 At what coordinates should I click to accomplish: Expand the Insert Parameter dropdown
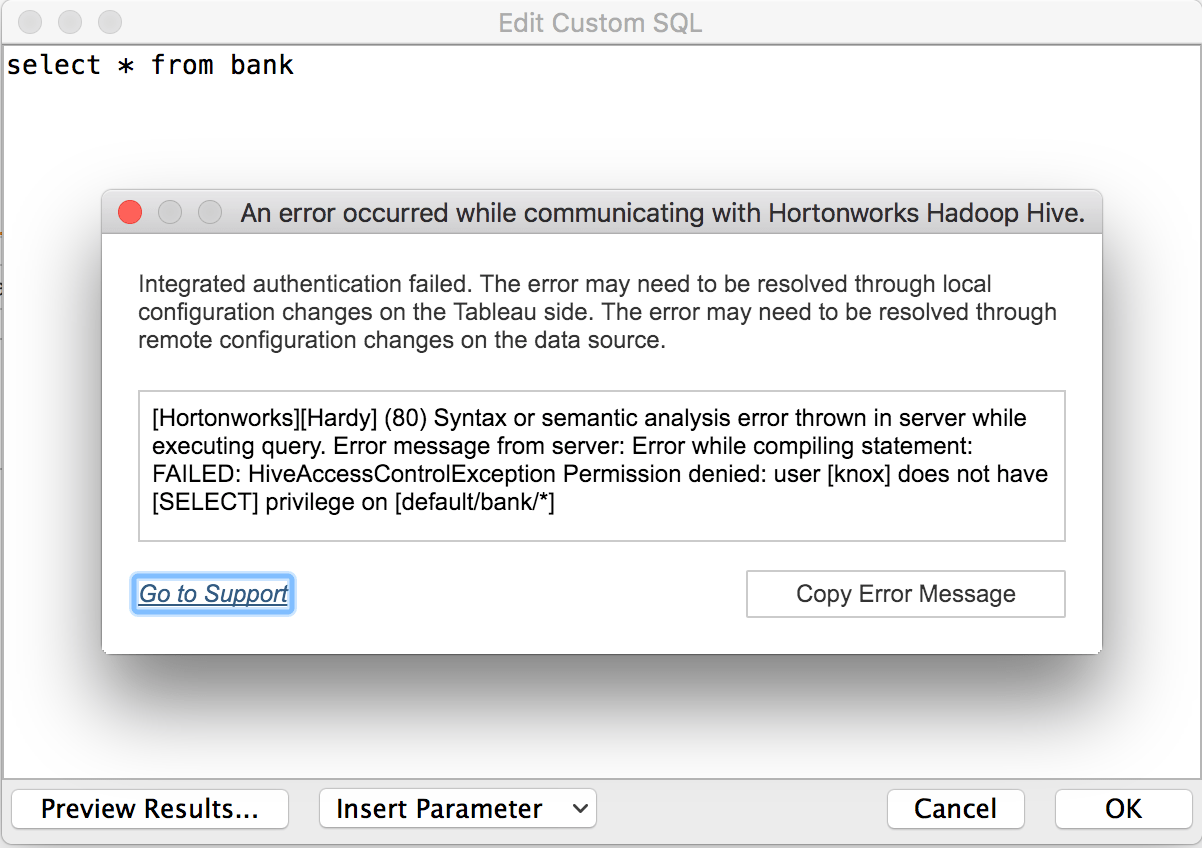(x=457, y=808)
